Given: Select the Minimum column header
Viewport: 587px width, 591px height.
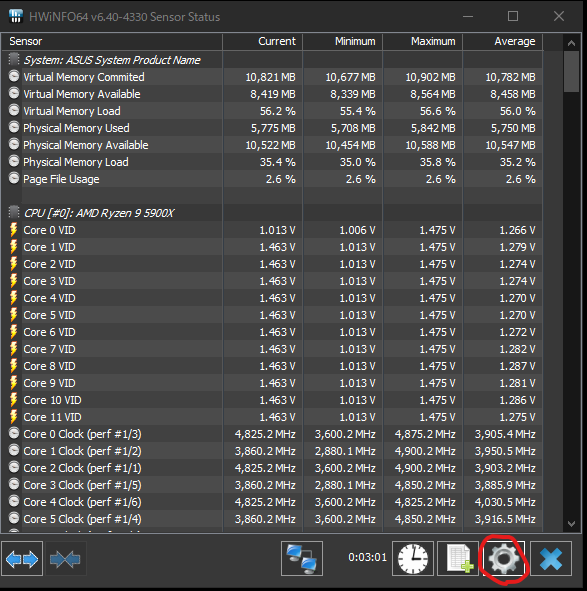Looking at the screenshot, I should tap(342, 41).
